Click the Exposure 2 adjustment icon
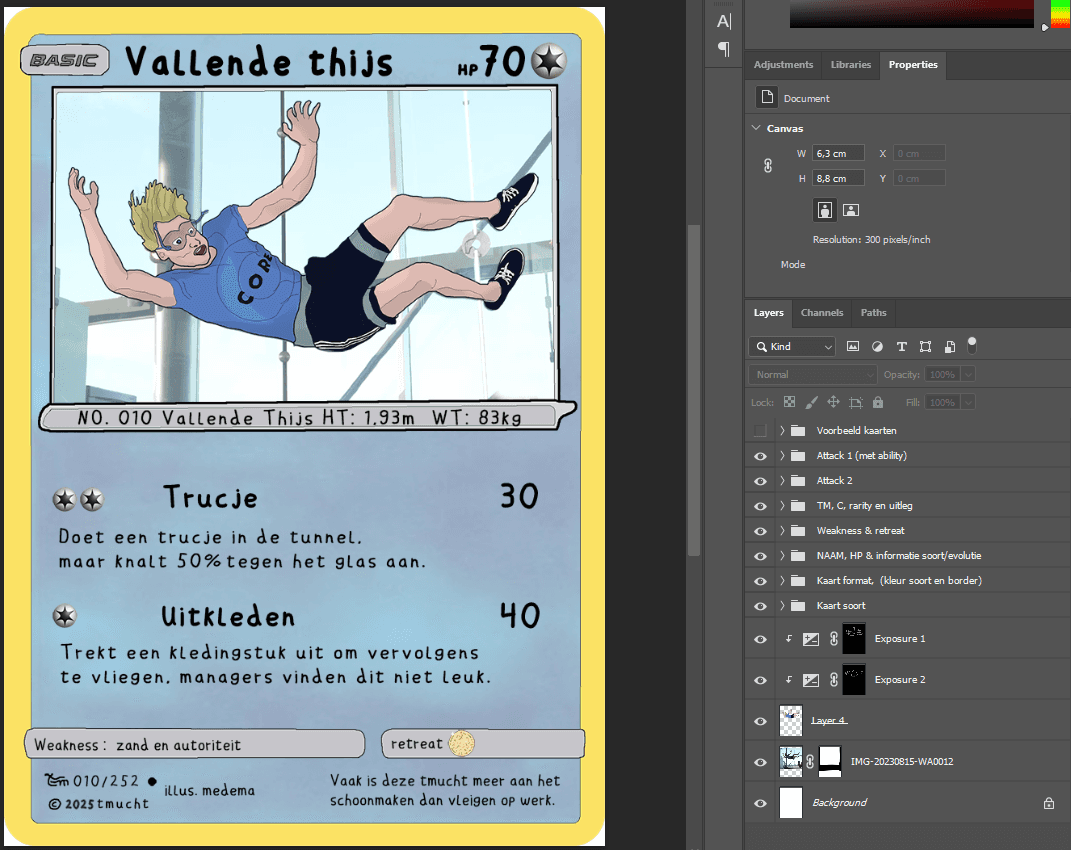 [811, 680]
